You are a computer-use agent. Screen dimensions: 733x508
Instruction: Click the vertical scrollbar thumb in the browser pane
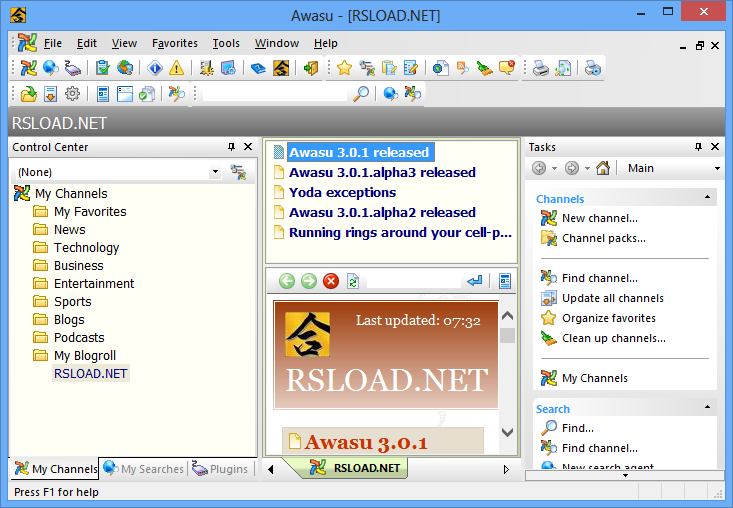[x=507, y=336]
